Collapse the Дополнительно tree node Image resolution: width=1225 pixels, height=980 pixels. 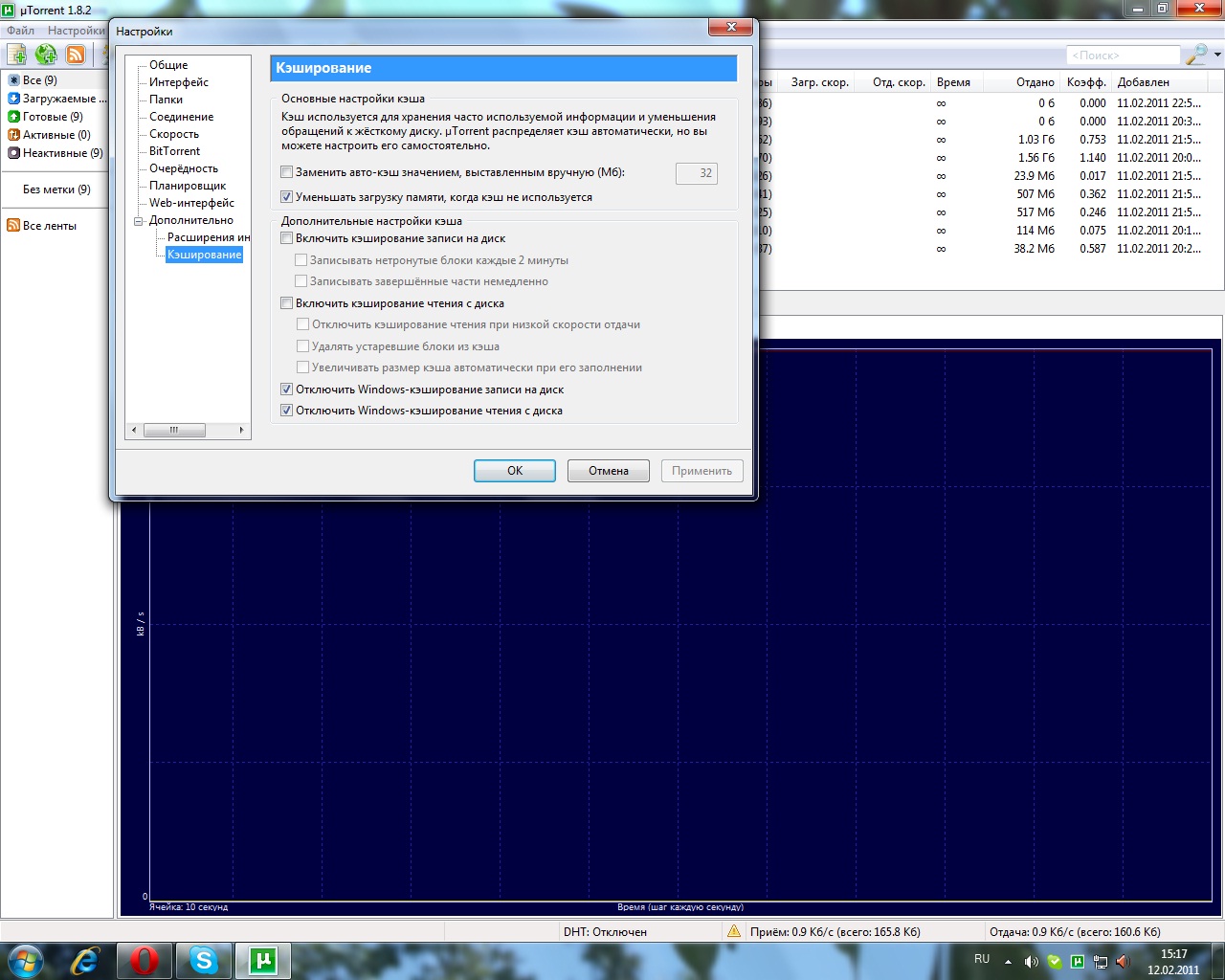point(139,220)
